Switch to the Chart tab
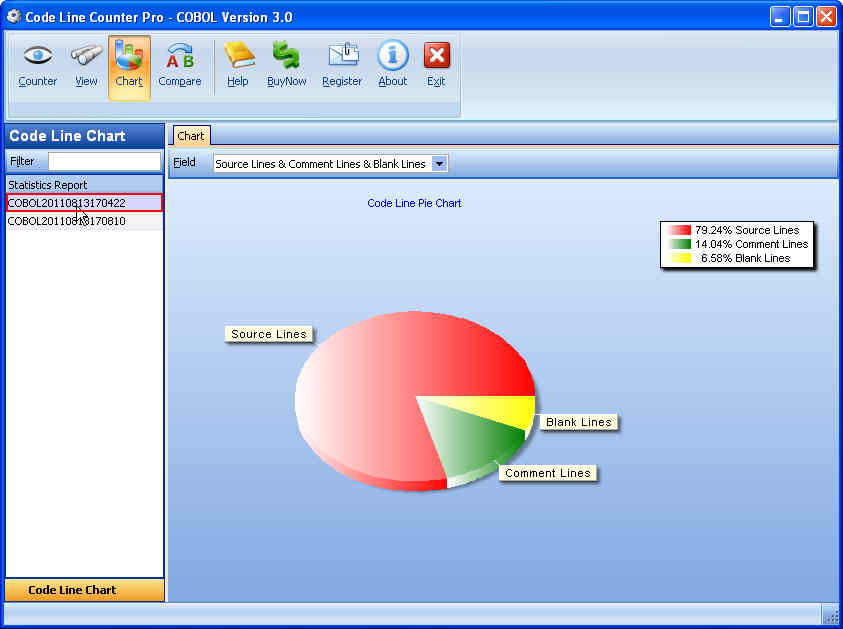 click(190, 136)
